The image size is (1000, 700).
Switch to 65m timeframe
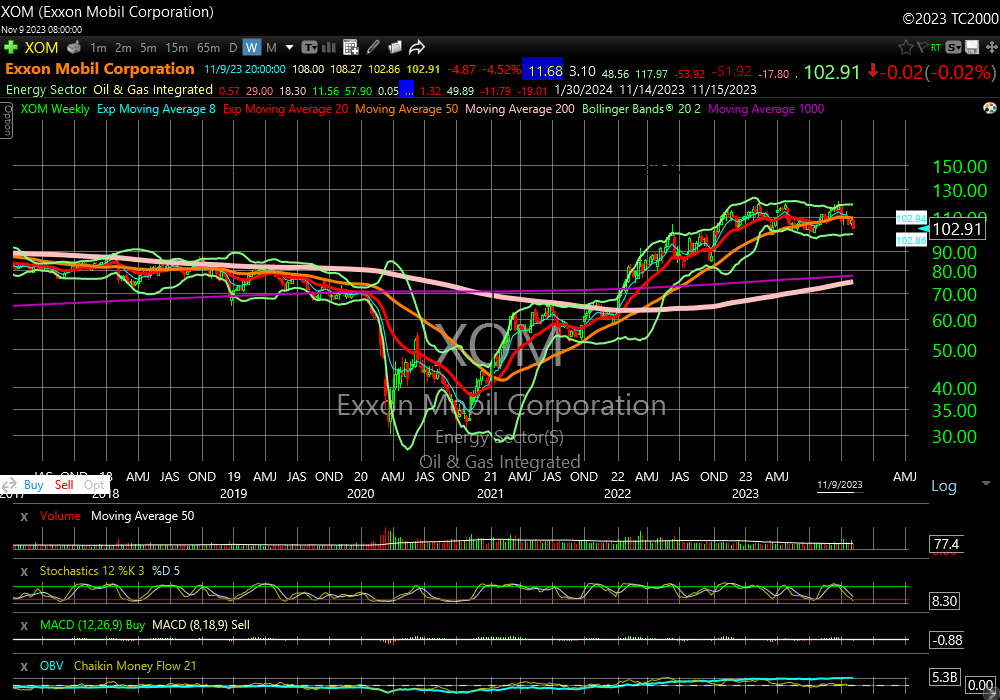point(209,48)
